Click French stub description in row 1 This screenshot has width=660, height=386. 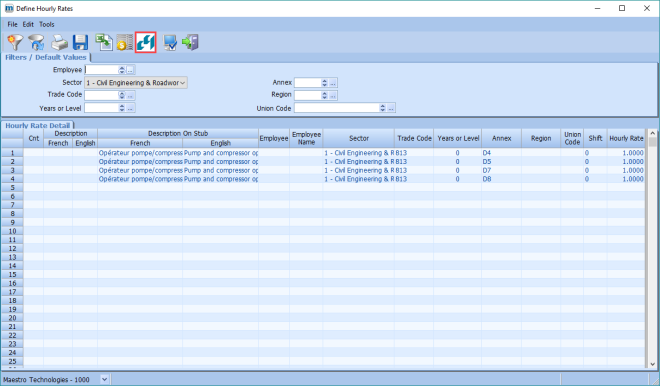pyautogui.click(x=140, y=153)
